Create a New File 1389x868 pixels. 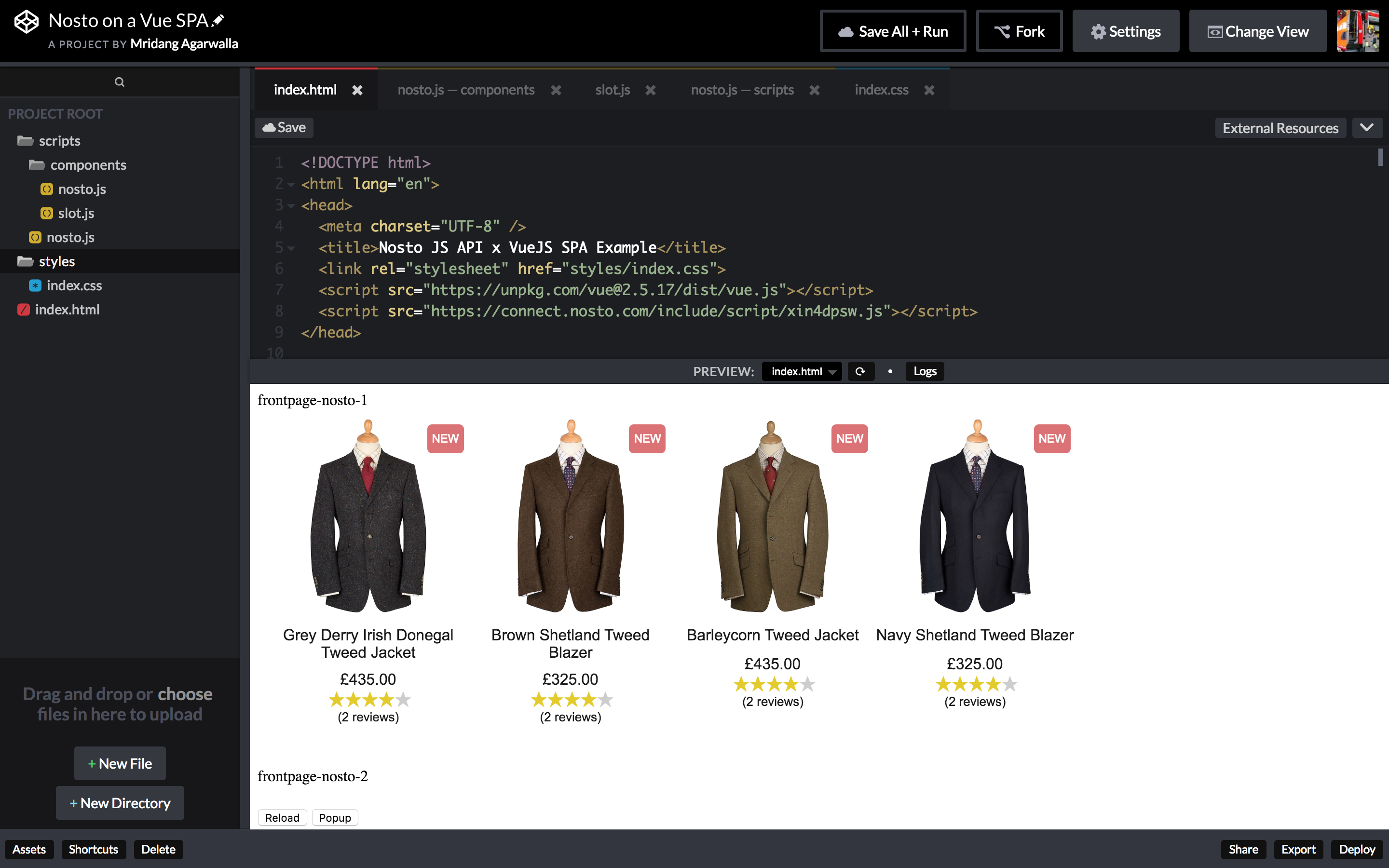coord(120,763)
